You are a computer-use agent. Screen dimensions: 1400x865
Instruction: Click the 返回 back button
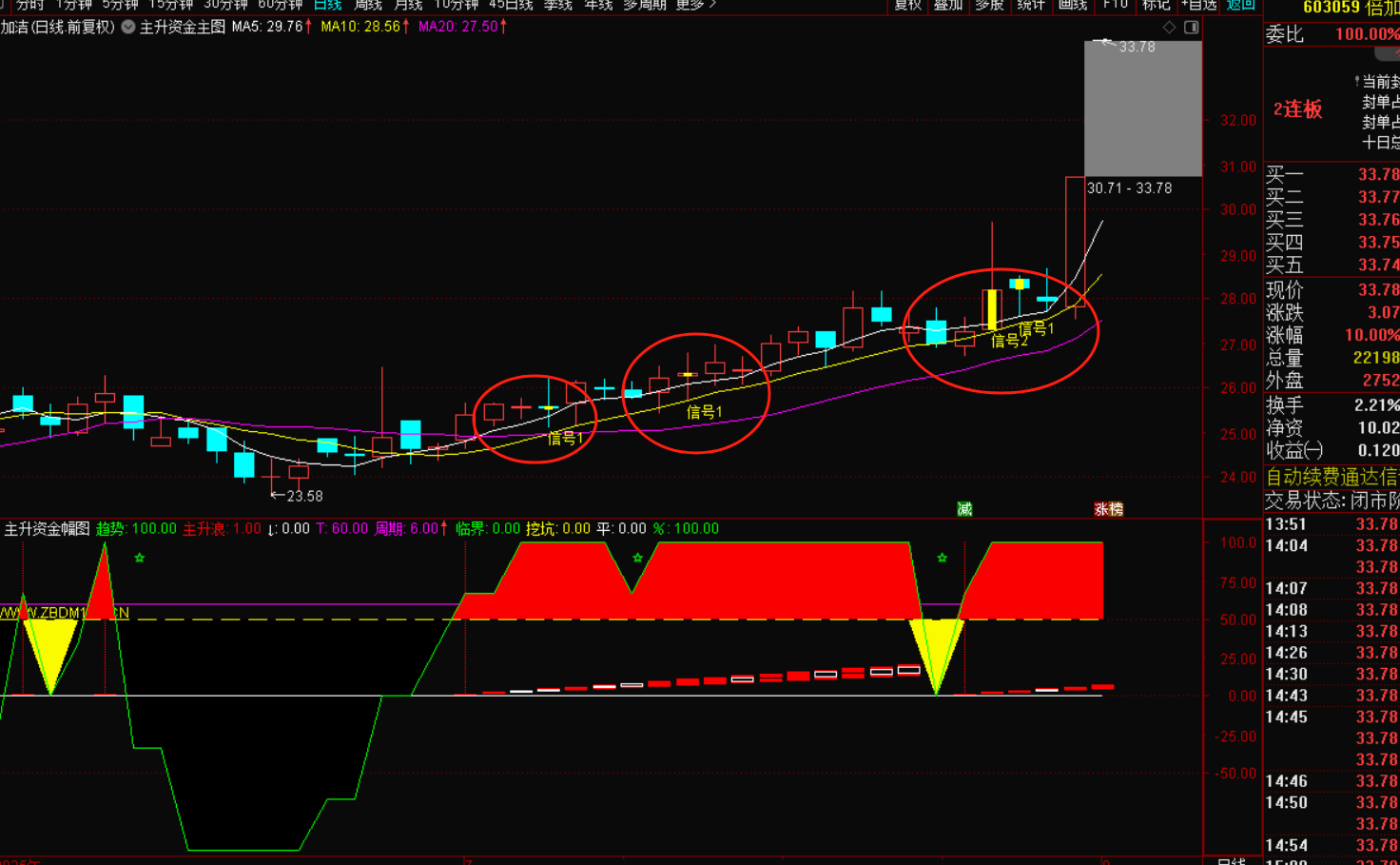1240,5
